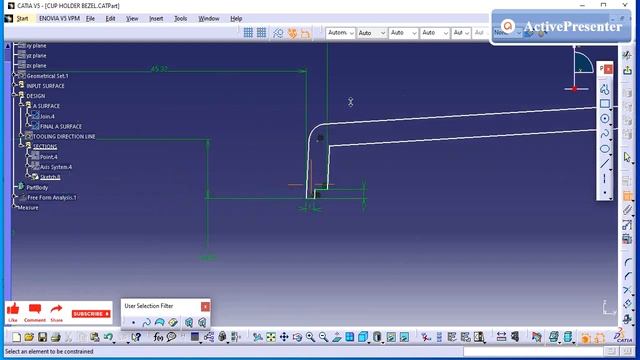Toggle Snap to Point grid icon
The height and width of the screenshot is (360, 640).
(x=261, y=33)
